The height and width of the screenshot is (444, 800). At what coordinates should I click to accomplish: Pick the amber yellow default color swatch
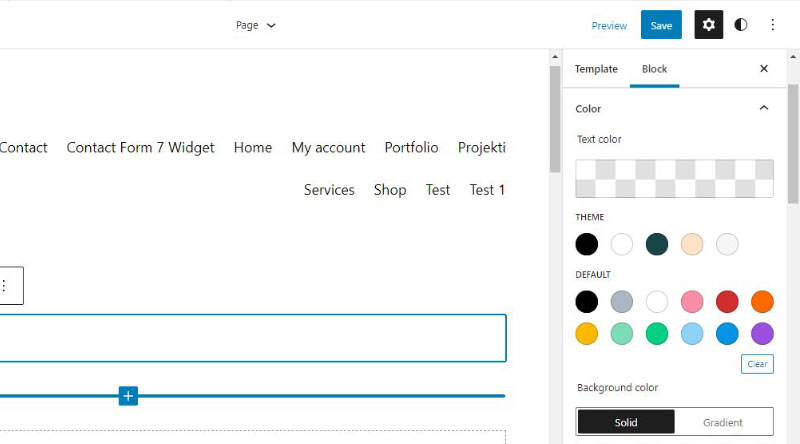click(587, 334)
